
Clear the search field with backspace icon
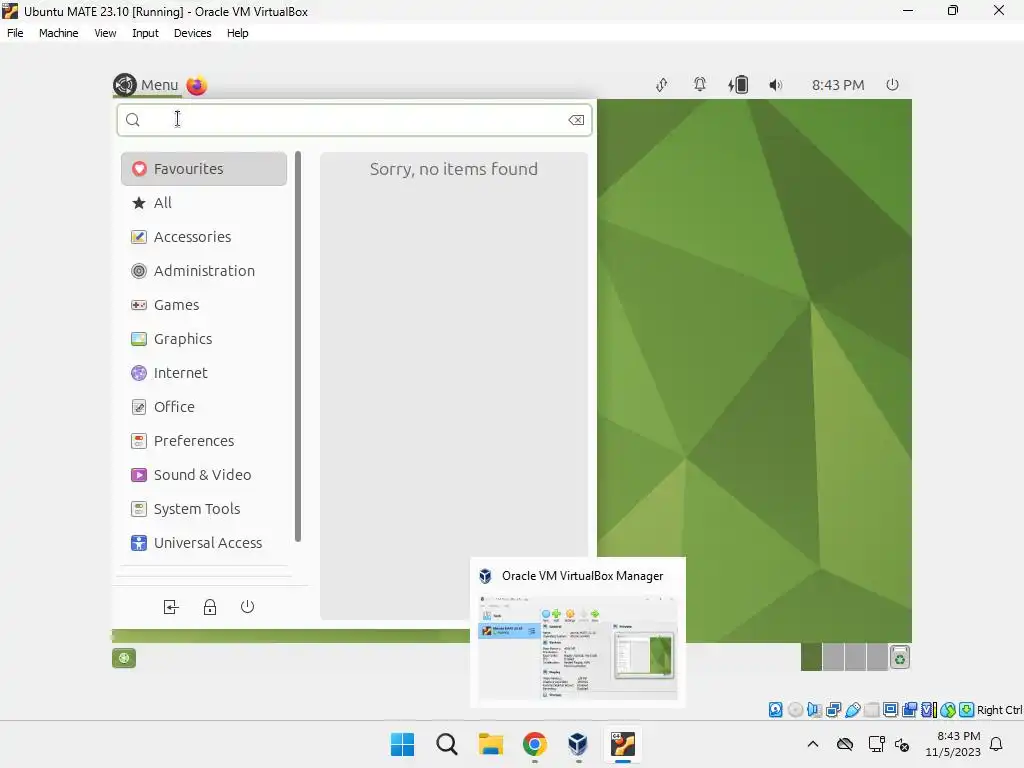coord(576,120)
